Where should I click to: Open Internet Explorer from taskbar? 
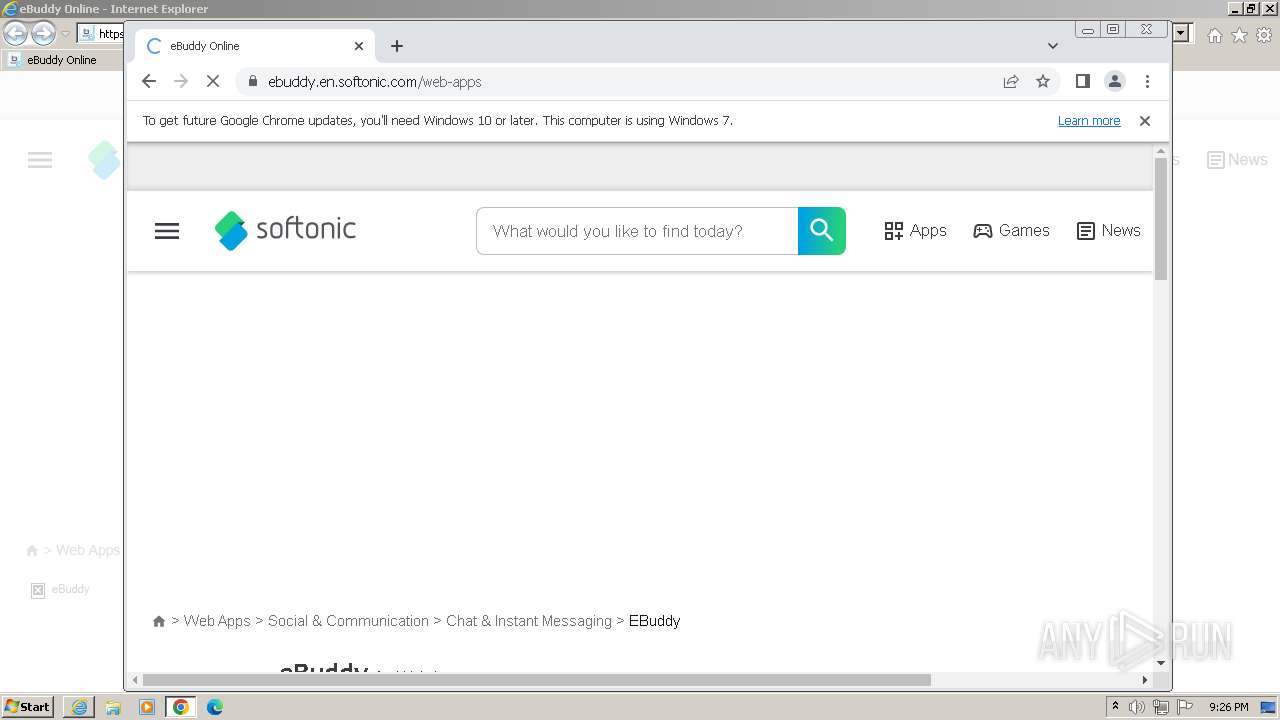tap(79, 707)
